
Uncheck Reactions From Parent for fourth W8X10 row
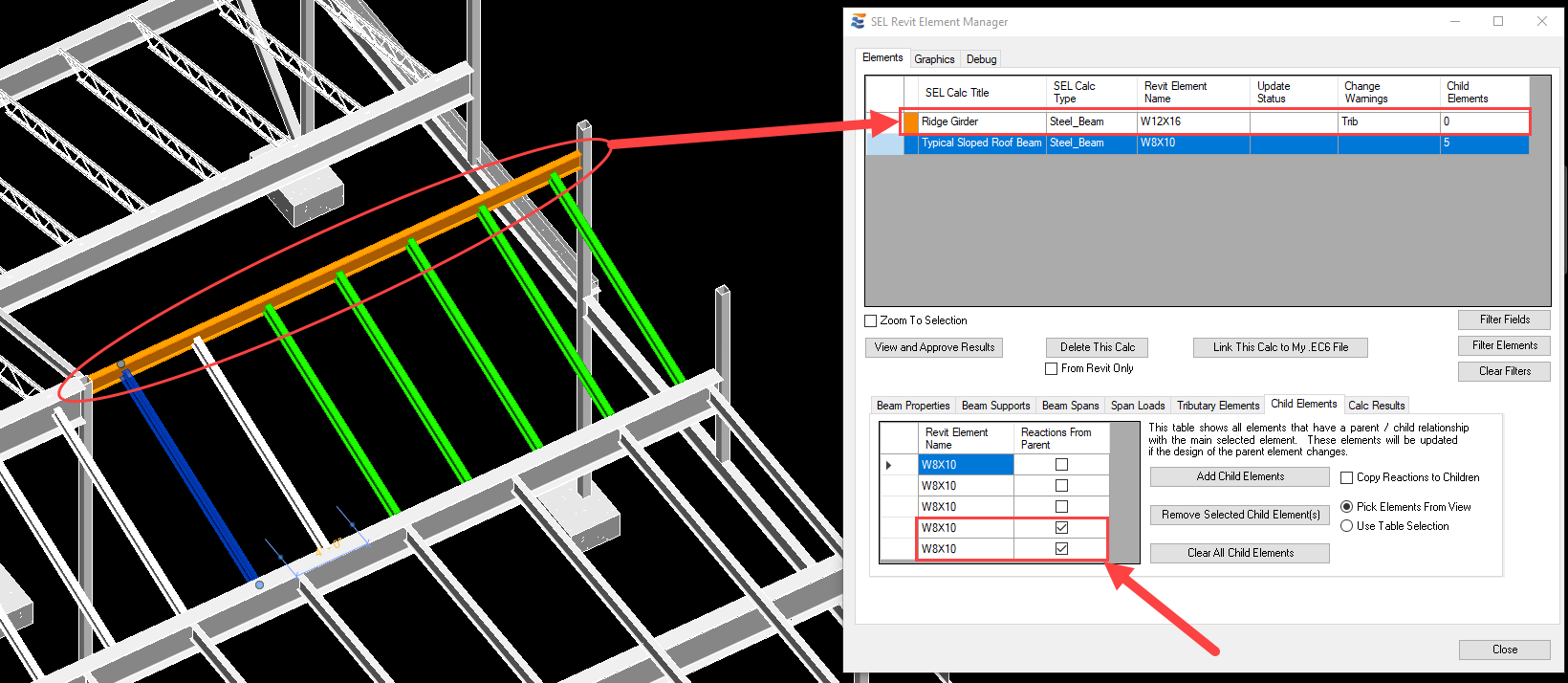coord(1061,528)
